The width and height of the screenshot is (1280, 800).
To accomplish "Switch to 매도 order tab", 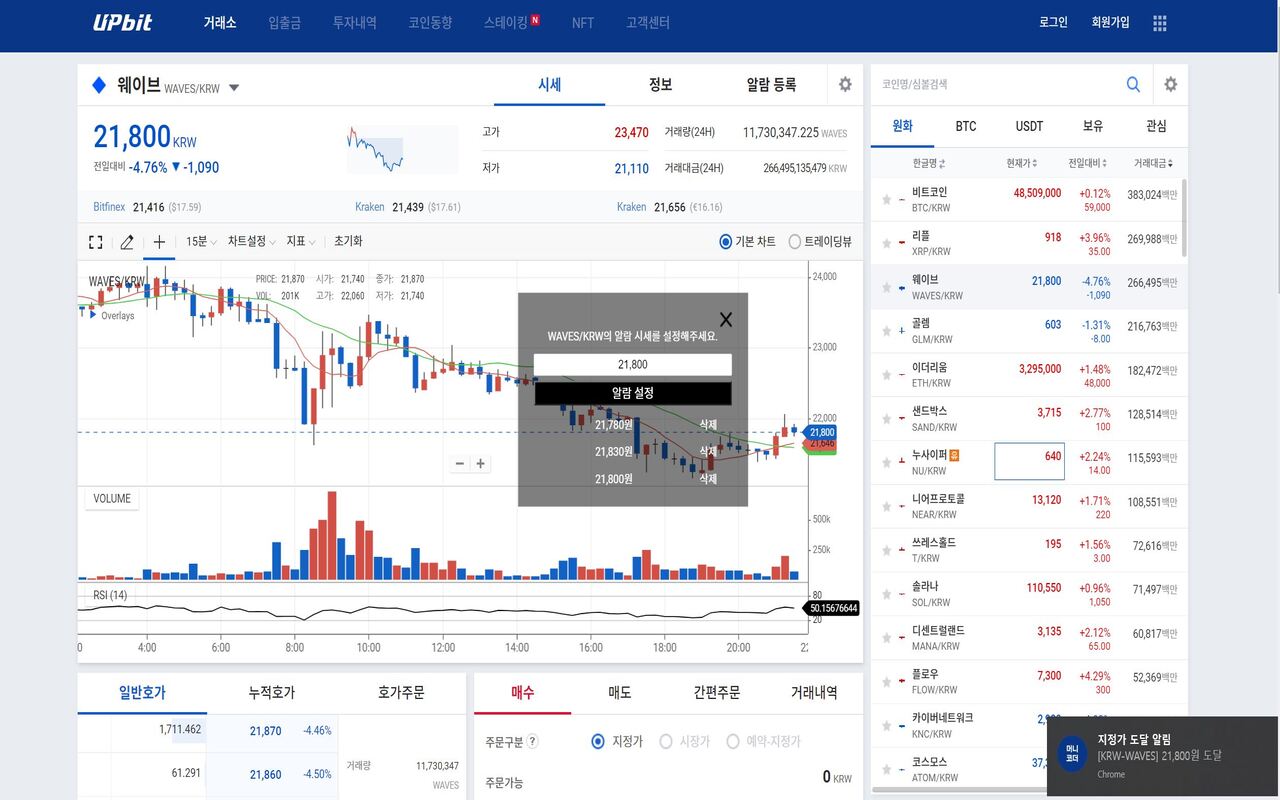I will [x=620, y=692].
